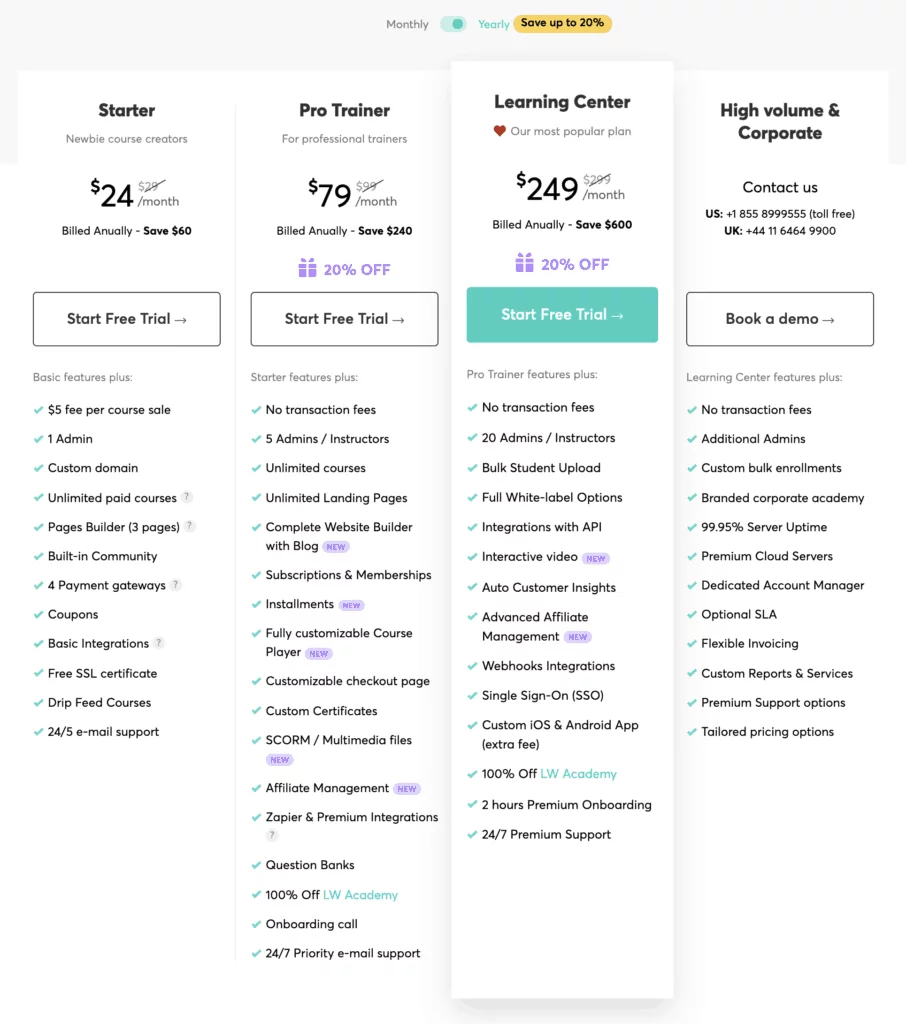Viewport: 906px width, 1024px height.
Task: Start Free Trial for Learning Center plan
Action: pos(562,315)
